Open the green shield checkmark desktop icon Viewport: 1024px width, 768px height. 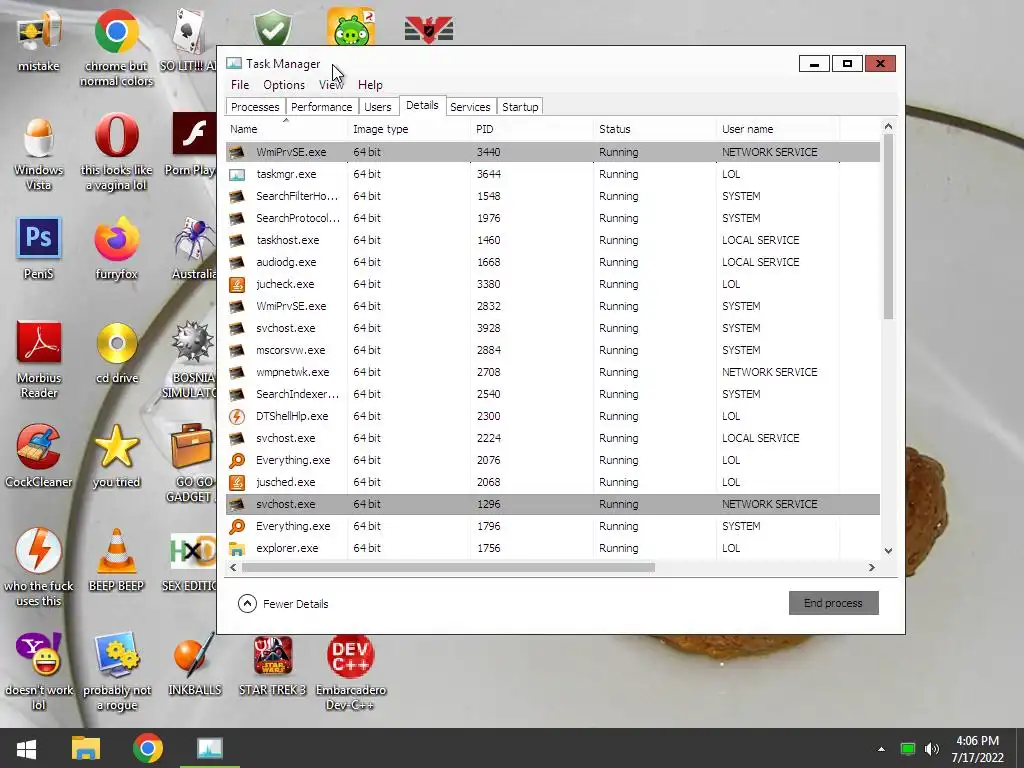click(272, 27)
